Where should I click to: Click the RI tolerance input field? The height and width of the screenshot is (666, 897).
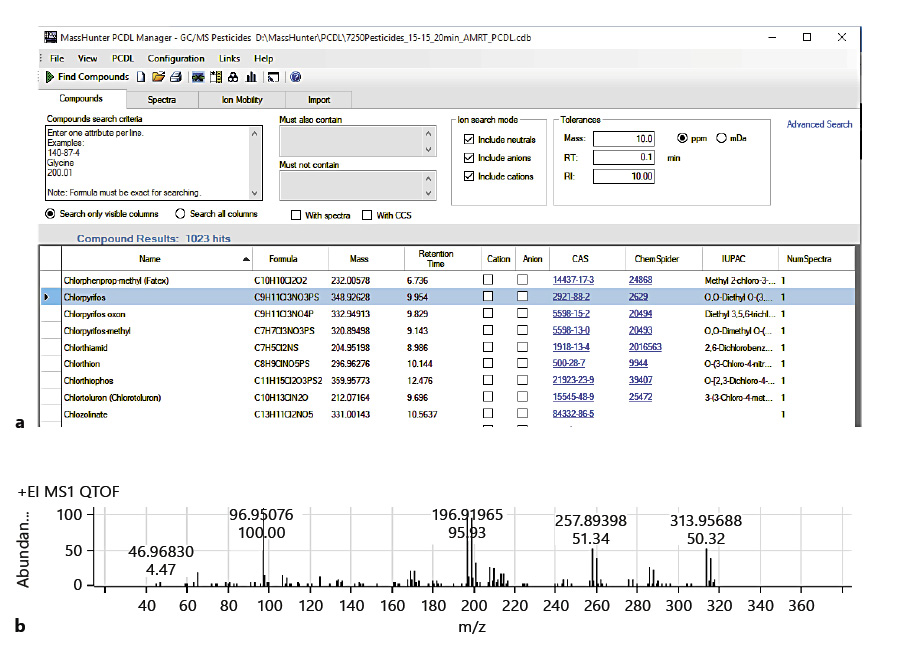(624, 176)
